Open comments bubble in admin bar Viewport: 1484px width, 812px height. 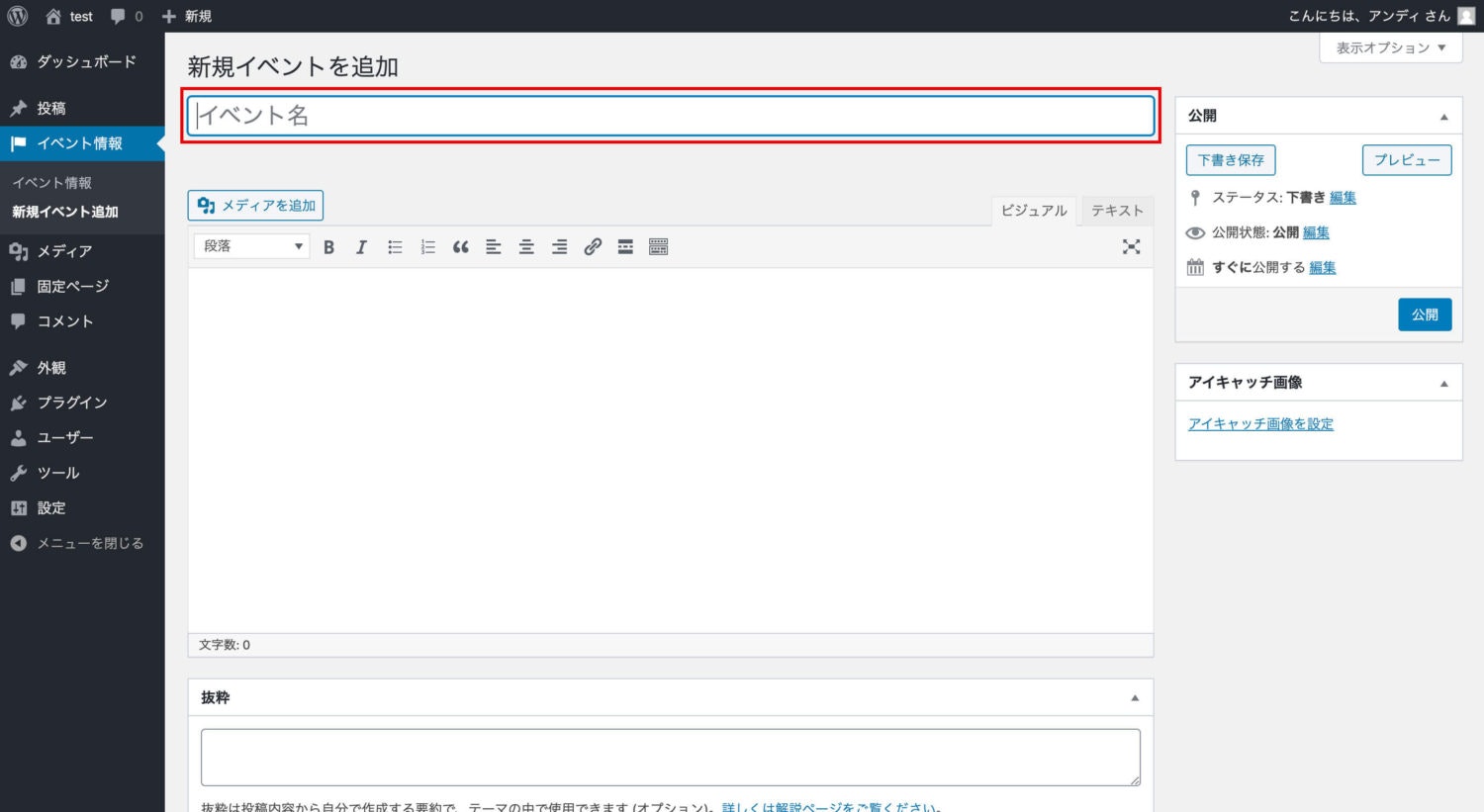click(127, 16)
